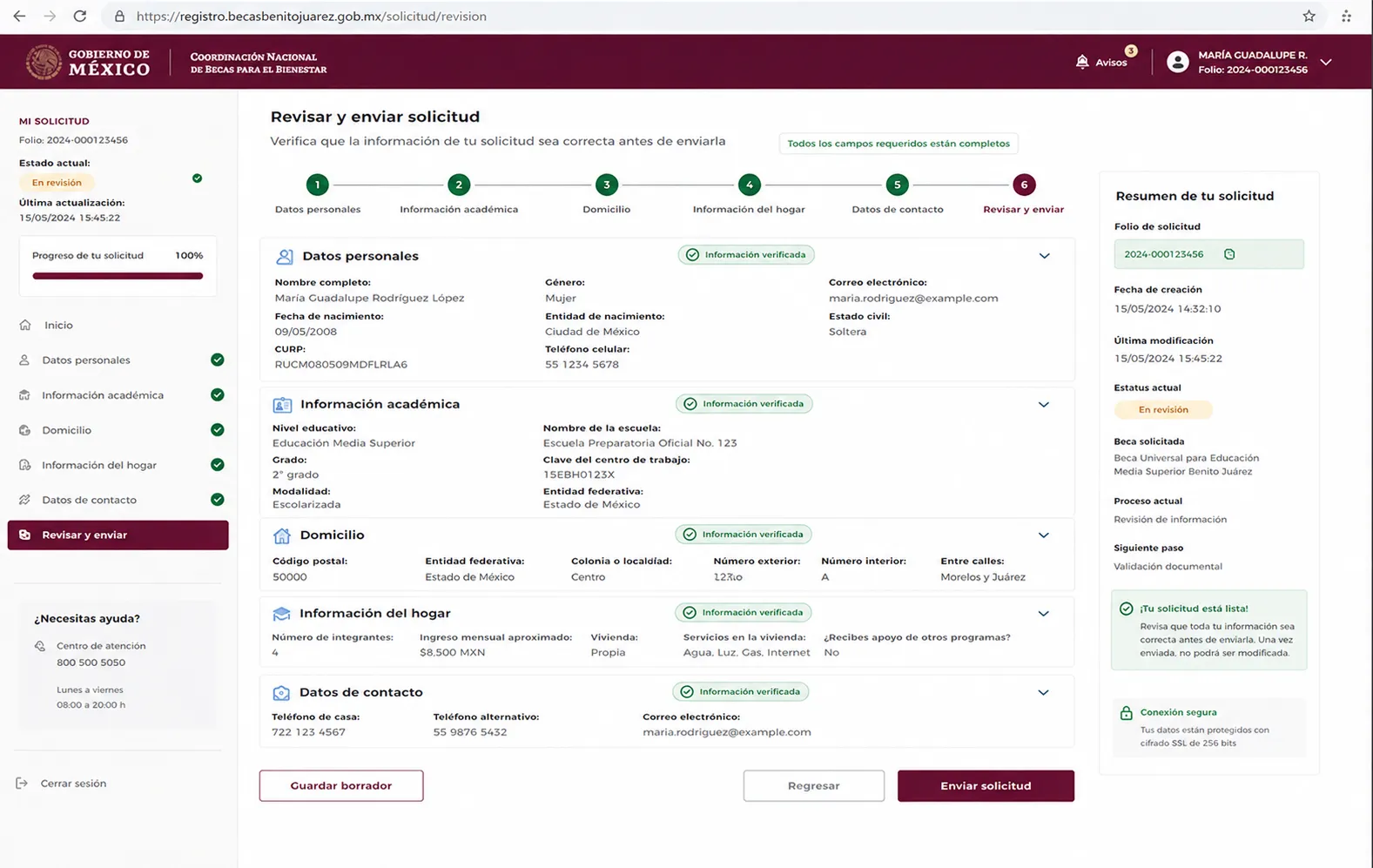Copy folio number with copy icon

pyautogui.click(x=1229, y=254)
